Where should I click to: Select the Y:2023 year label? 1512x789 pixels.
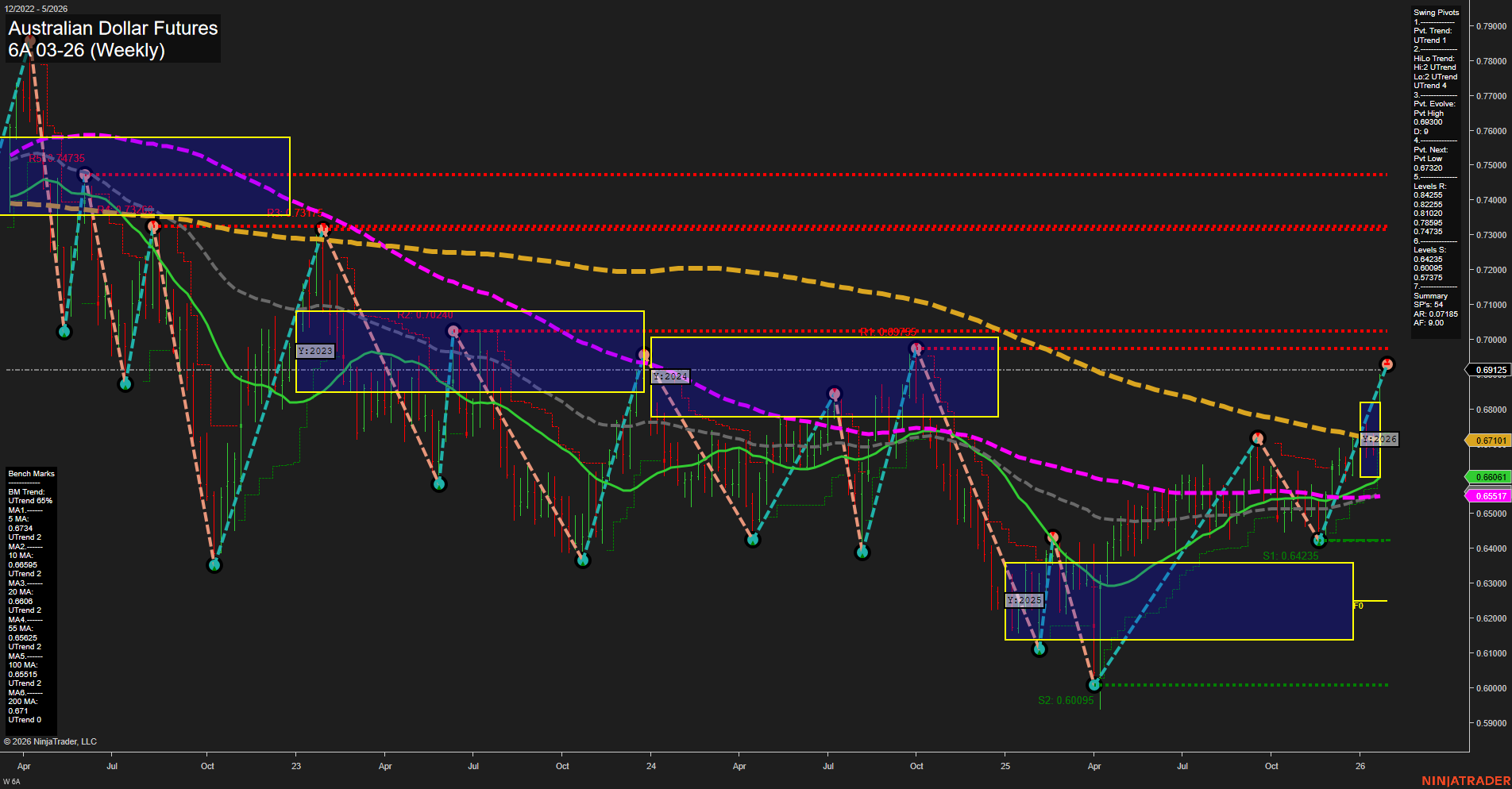coord(315,350)
